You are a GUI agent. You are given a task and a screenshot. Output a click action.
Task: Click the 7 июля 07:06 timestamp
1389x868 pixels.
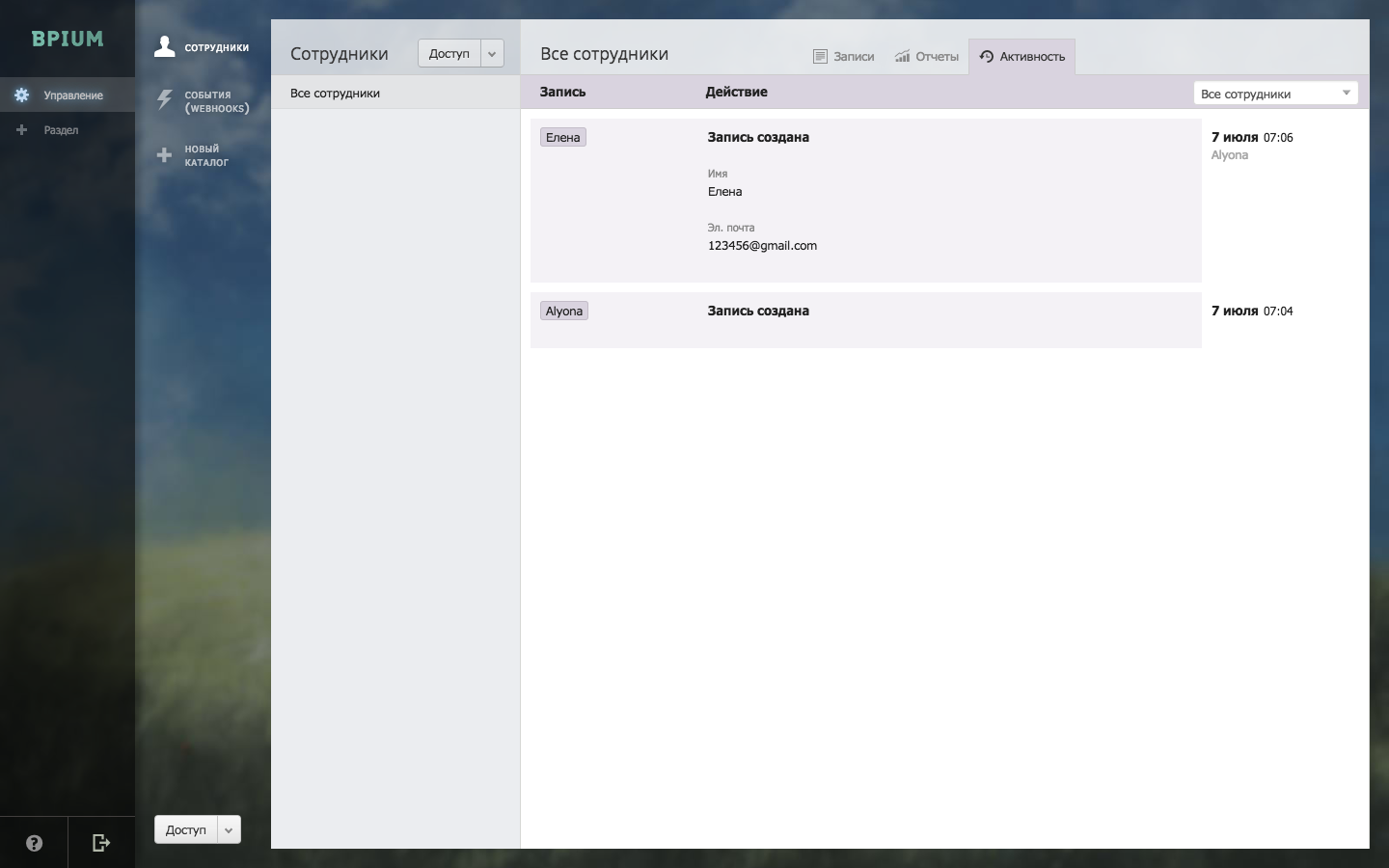coord(1252,137)
